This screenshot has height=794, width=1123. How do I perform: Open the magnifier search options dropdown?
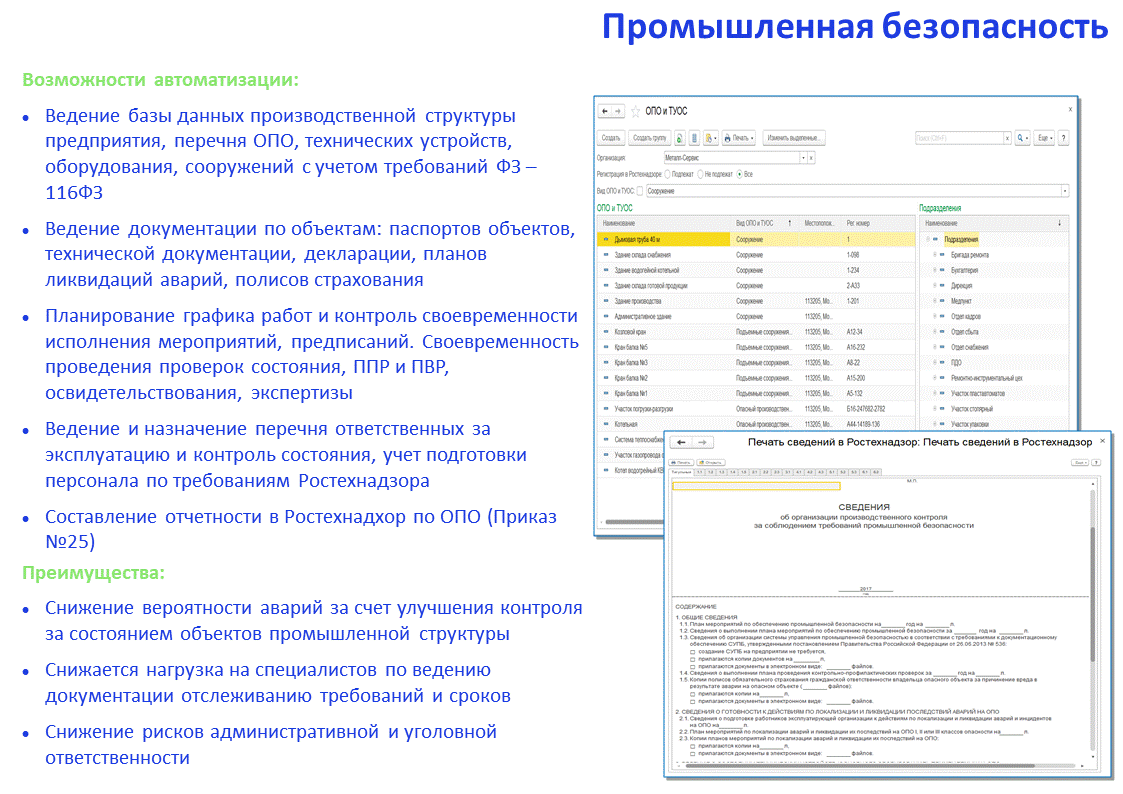click(1022, 137)
